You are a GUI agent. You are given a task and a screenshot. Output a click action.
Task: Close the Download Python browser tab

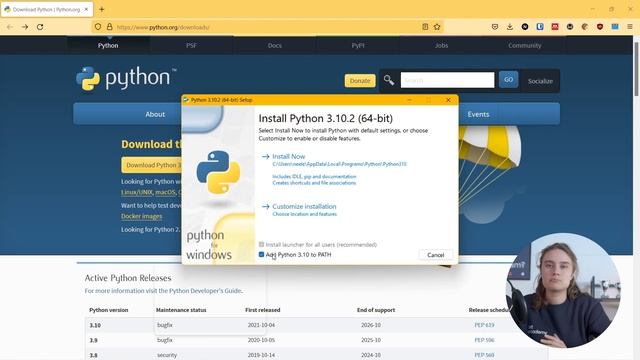(x=86, y=9)
